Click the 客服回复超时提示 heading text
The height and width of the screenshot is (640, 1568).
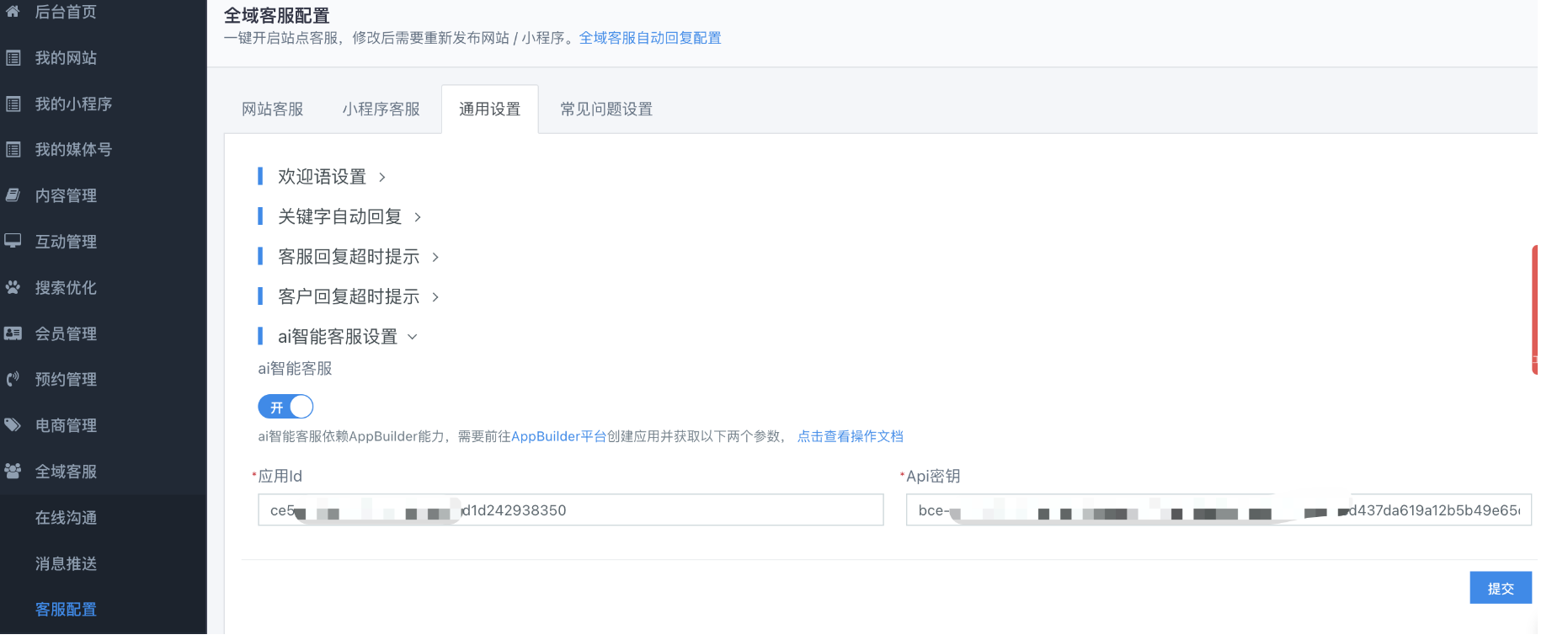pyautogui.click(x=349, y=257)
